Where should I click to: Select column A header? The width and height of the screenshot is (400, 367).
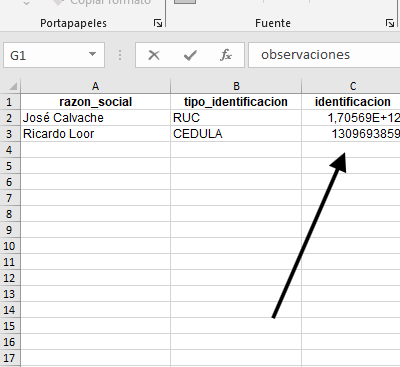tap(95, 86)
